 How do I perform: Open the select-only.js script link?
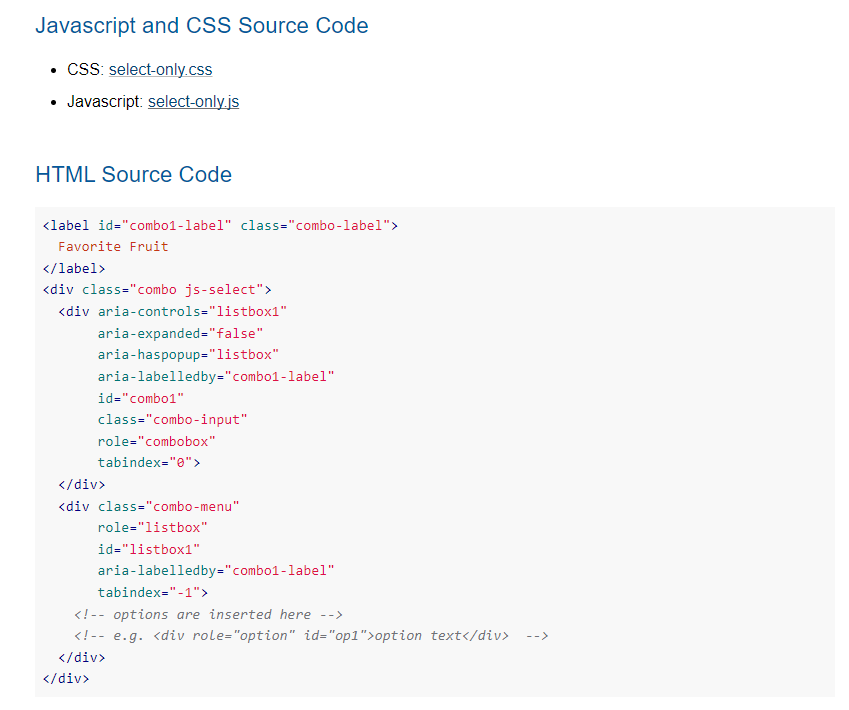pyautogui.click(x=193, y=101)
